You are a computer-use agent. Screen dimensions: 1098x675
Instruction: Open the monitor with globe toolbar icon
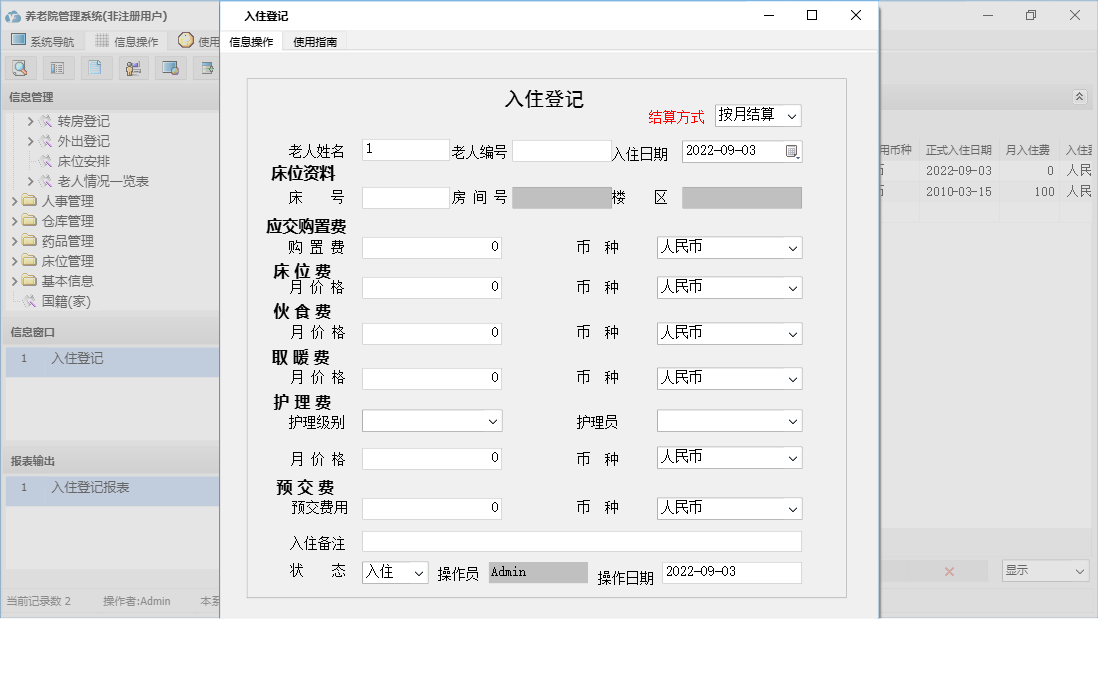point(170,67)
